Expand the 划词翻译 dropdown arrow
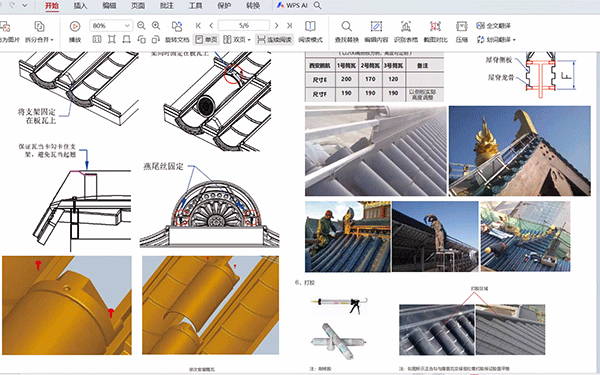This screenshot has width=600, height=375. pyautogui.click(x=514, y=40)
